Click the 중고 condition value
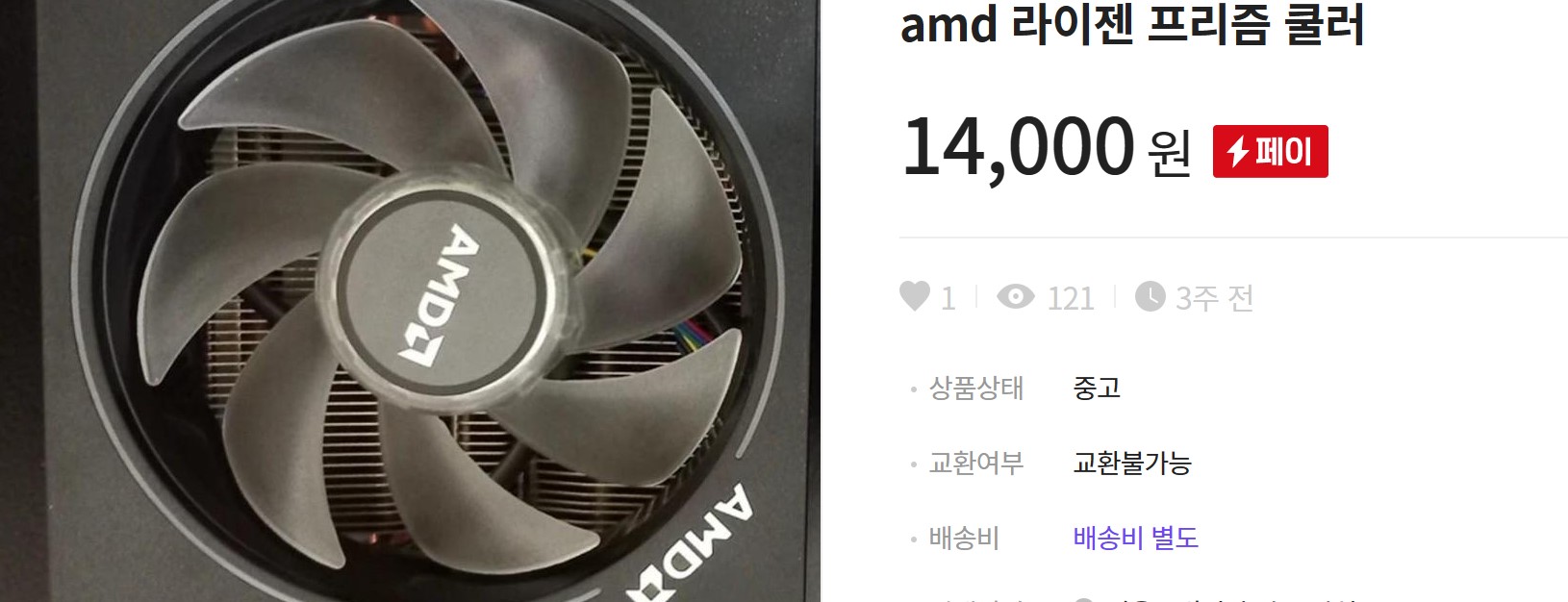Viewport: 1568px width, 602px height. (1097, 388)
